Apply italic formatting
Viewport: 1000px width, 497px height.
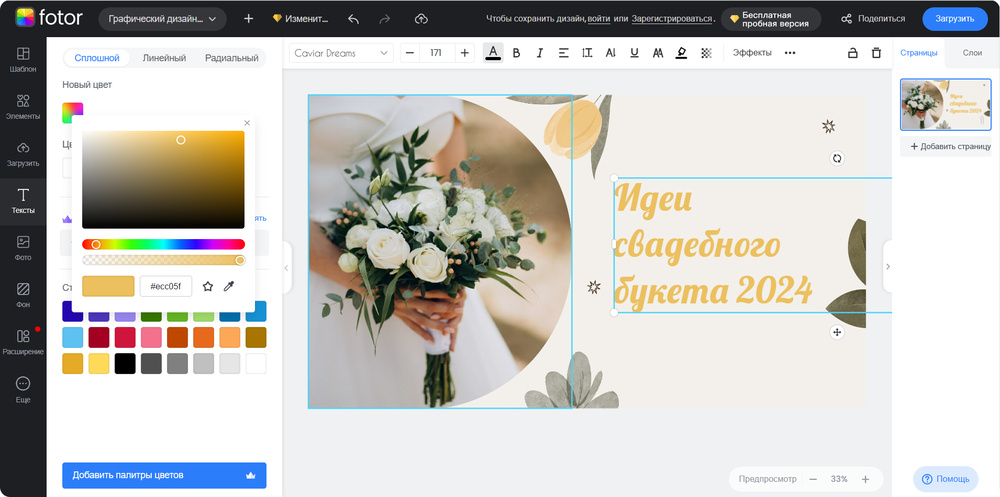[x=540, y=53]
